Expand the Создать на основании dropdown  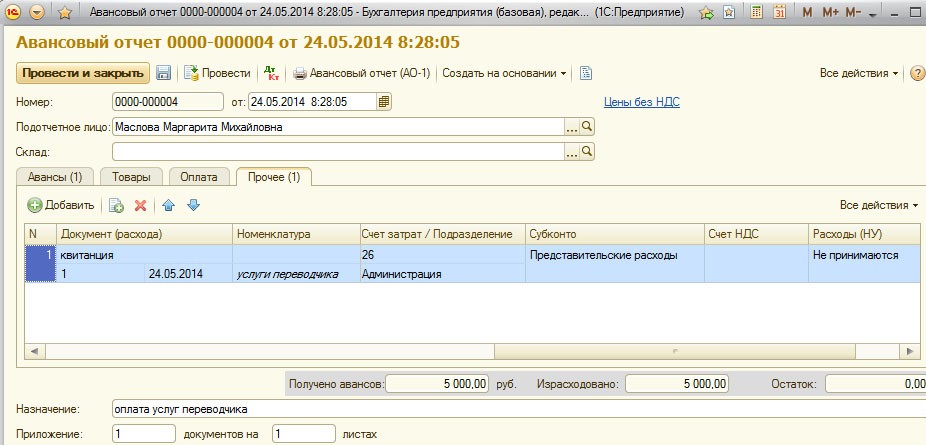[504, 73]
